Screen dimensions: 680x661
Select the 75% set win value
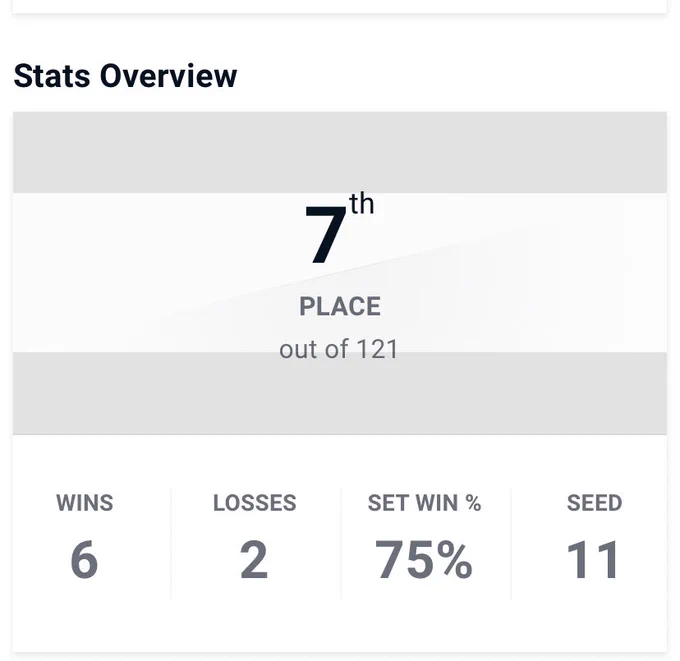[424, 560]
